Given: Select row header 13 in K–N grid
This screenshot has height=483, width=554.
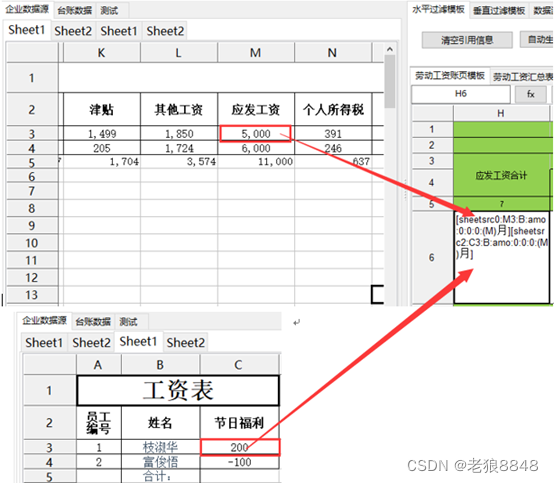Looking at the screenshot, I should pos(32,295).
